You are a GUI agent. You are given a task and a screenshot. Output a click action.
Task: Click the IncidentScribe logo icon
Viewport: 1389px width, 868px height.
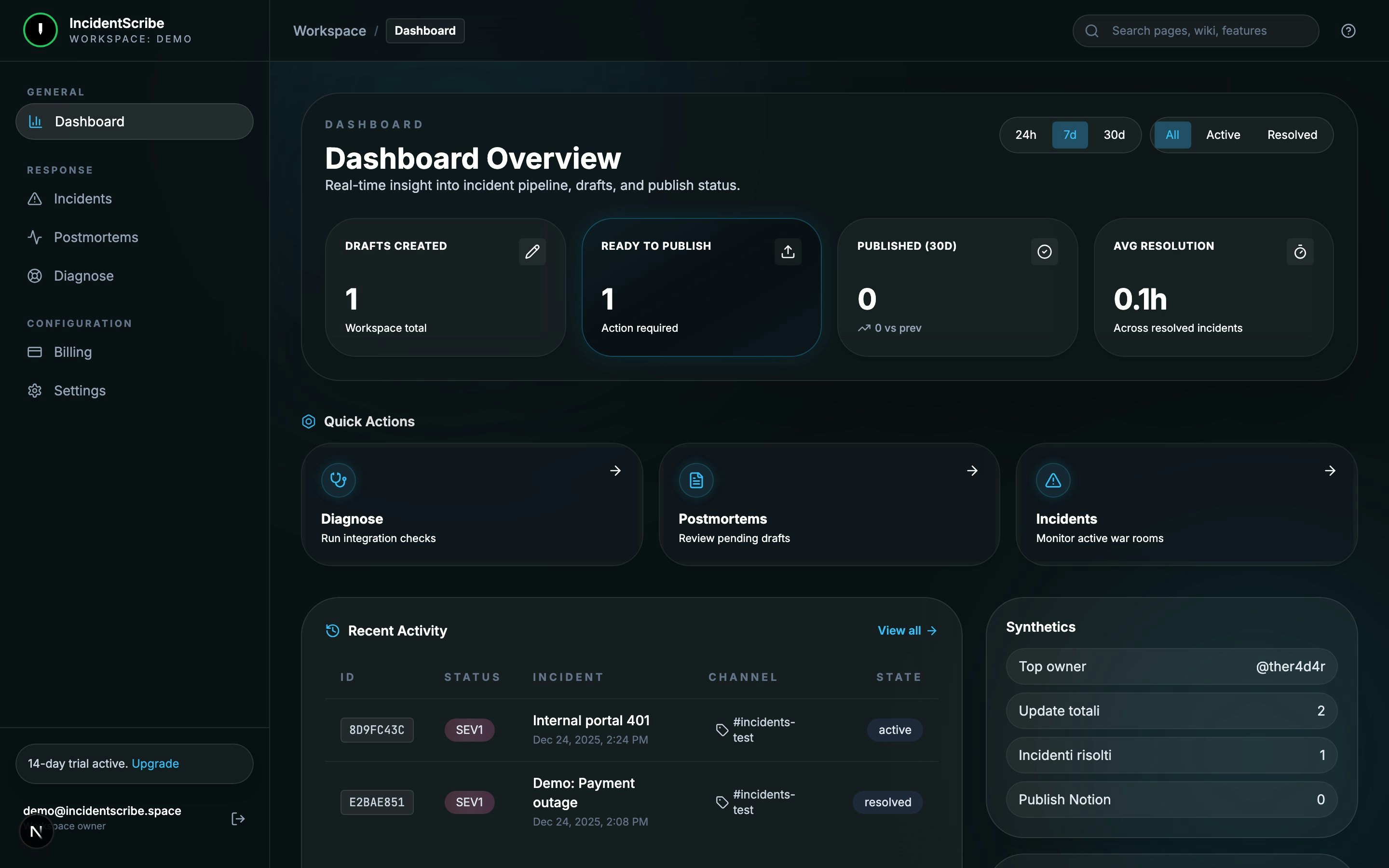(40, 30)
